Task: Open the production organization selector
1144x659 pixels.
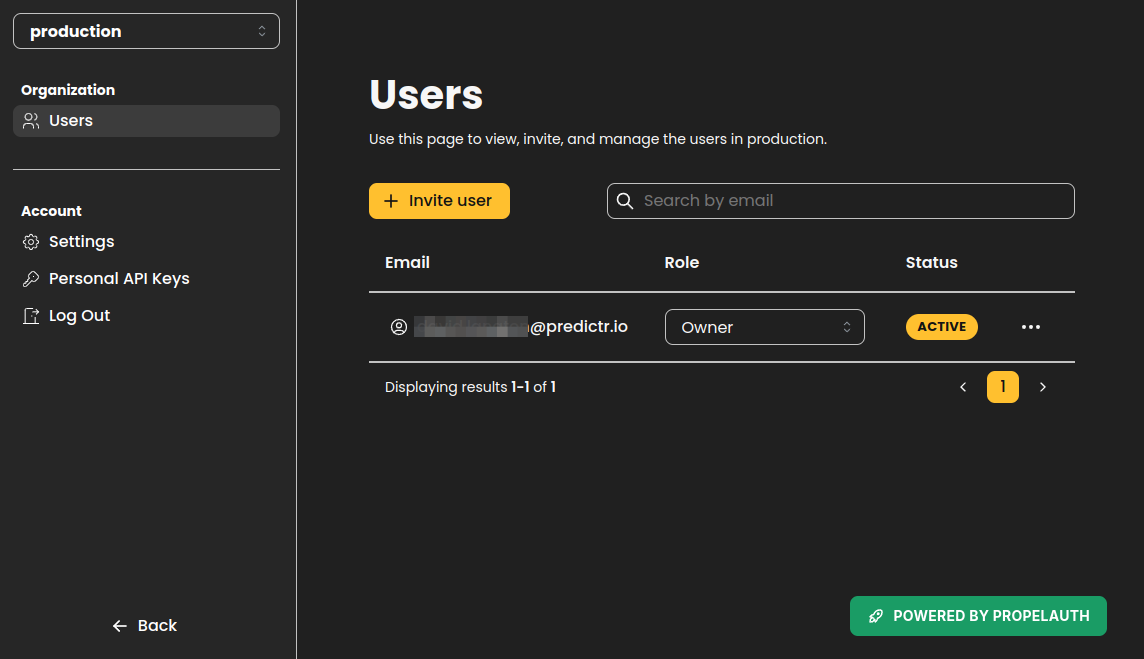Action: coord(146,31)
